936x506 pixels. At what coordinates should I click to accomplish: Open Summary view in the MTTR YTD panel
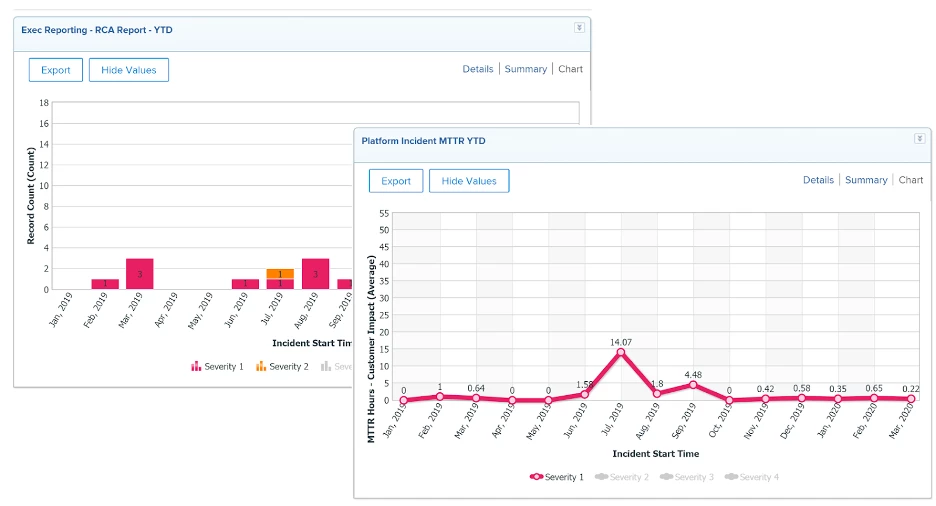pyautogui.click(x=866, y=180)
